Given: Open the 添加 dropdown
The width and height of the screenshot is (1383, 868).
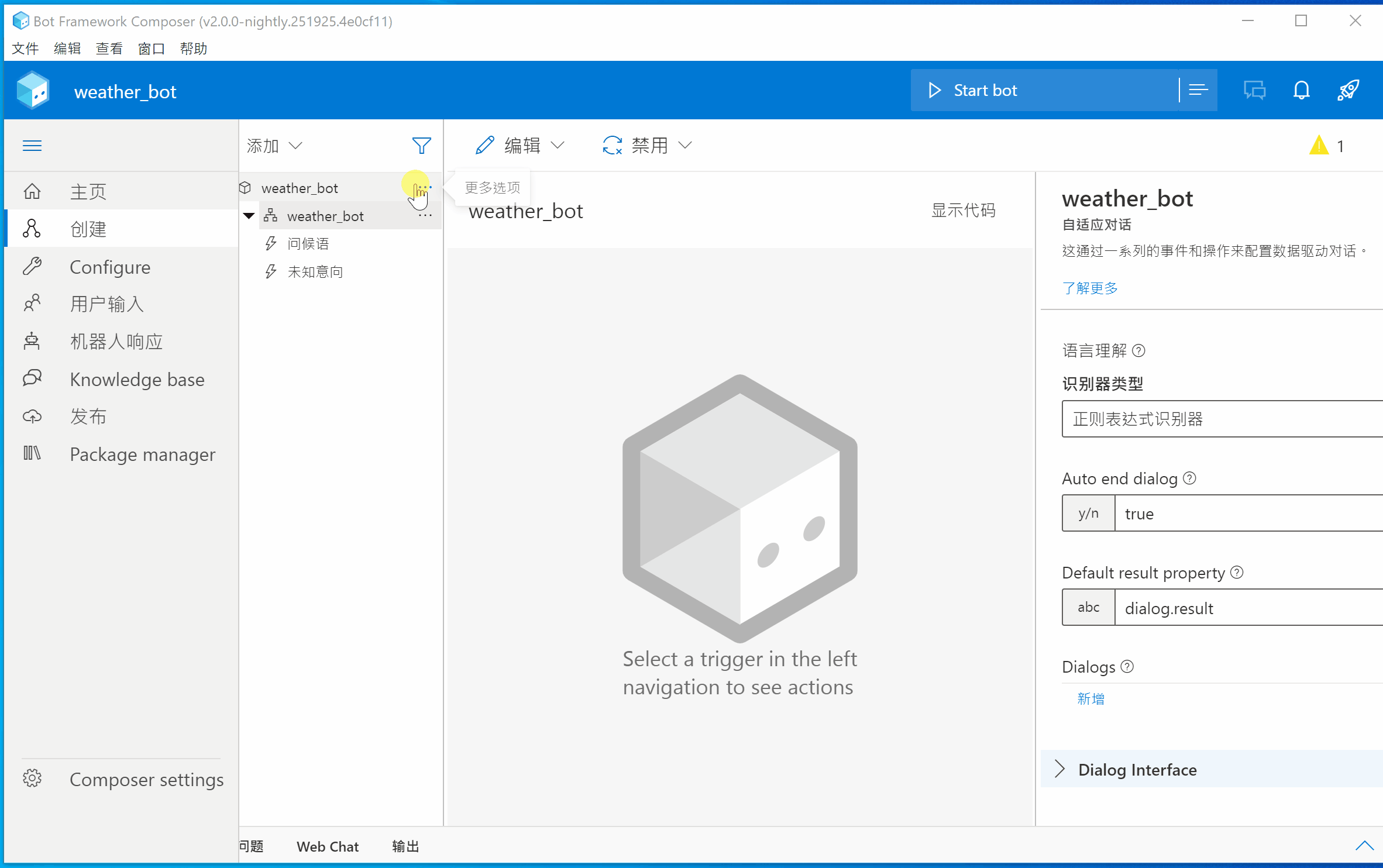Looking at the screenshot, I should coord(274,145).
